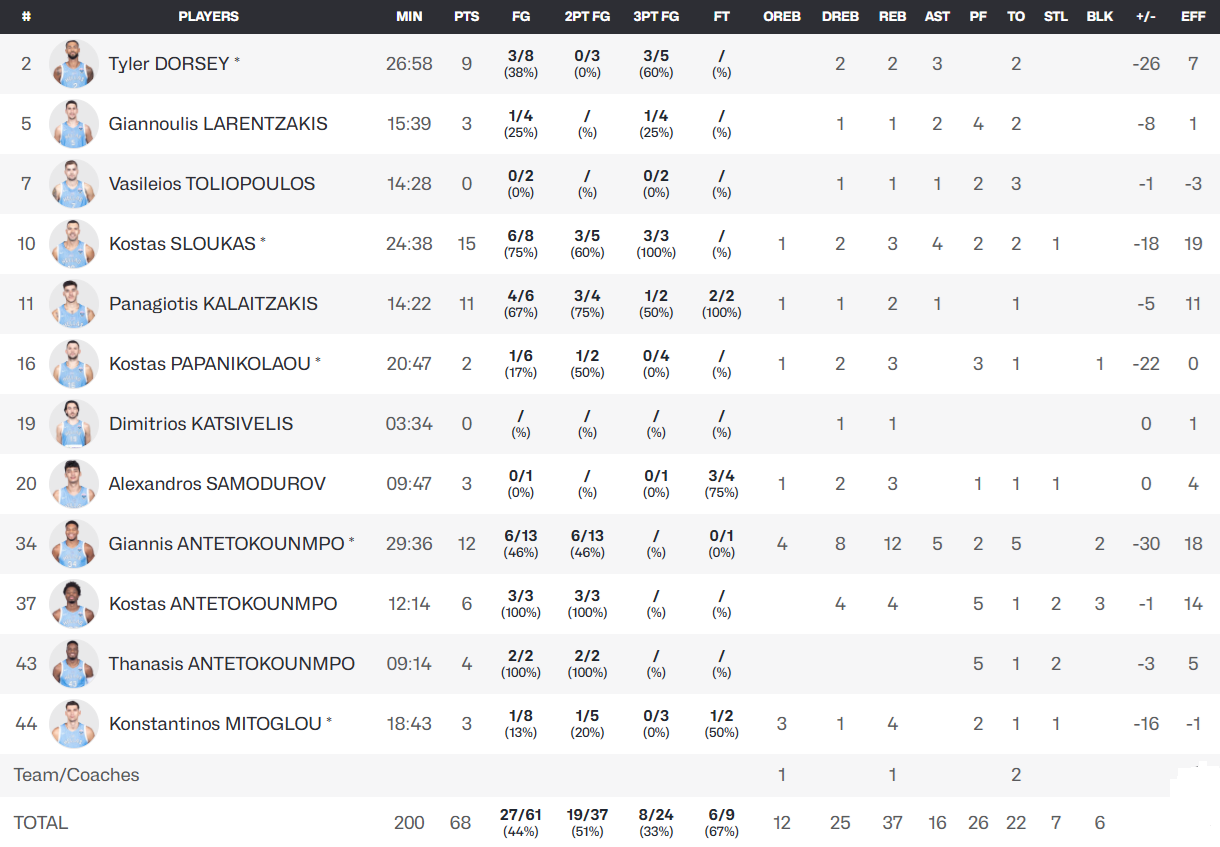This screenshot has height=847, width=1220.
Task: Select Thanasis ANTETOKOUNMPO headshot
Action: pos(73,664)
